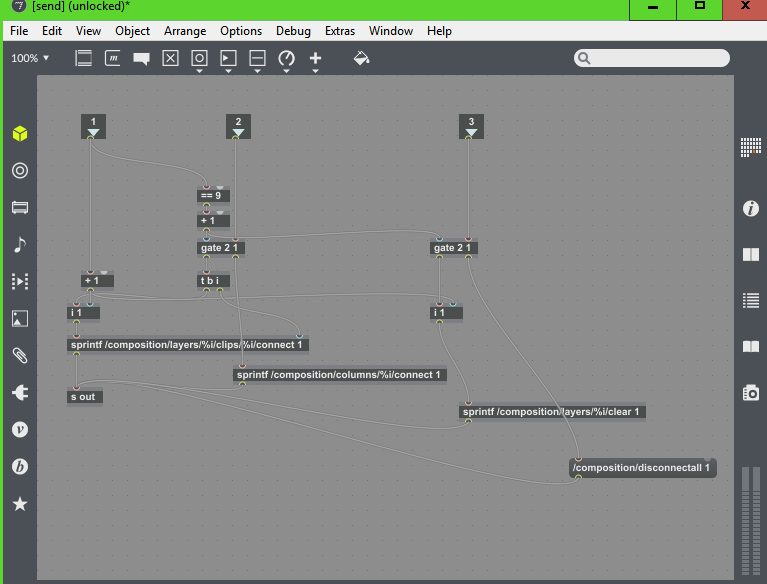The height and width of the screenshot is (584, 767).
Task: Open the Plug-ins plug icon panel
Action: (19, 393)
